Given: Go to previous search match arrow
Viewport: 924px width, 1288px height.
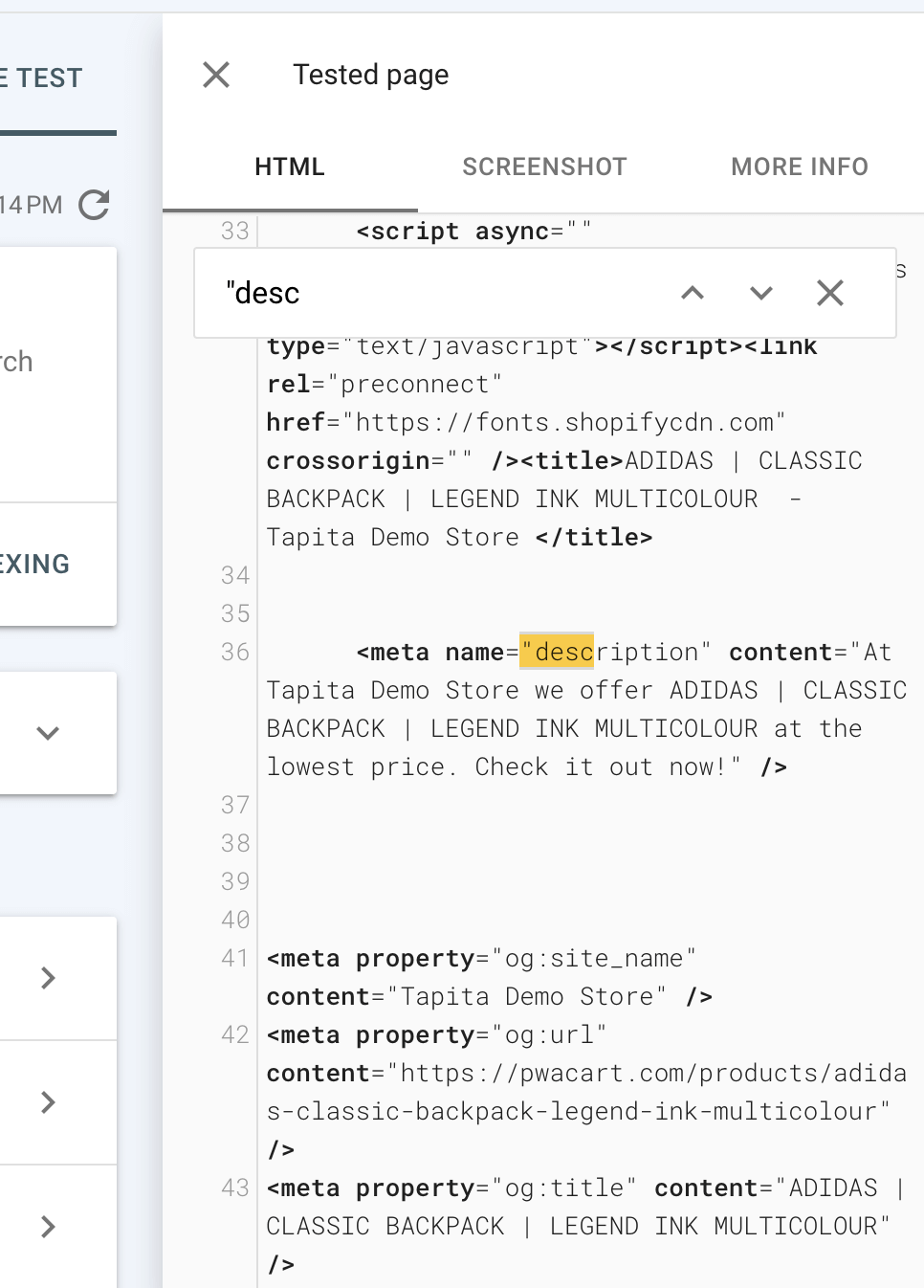Looking at the screenshot, I should point(693,293).
